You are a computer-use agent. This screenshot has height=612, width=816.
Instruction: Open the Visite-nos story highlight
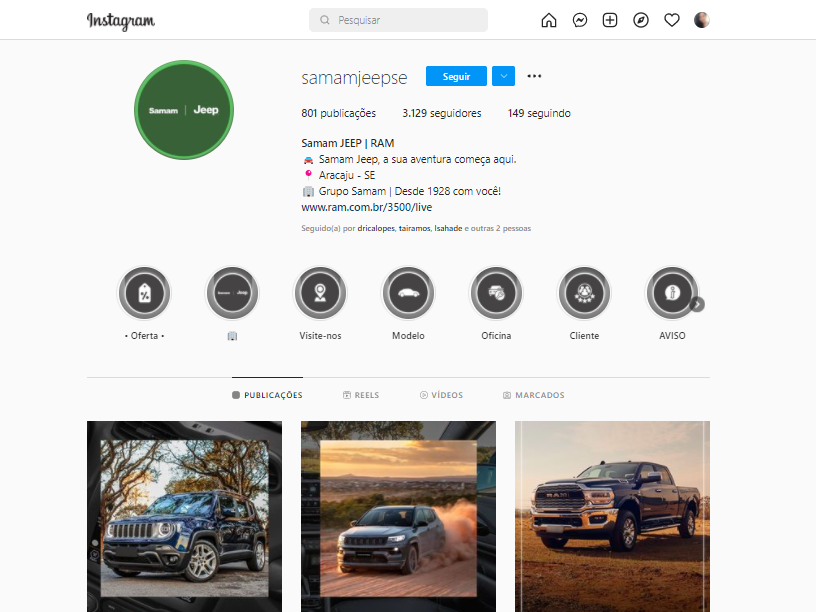320,293
